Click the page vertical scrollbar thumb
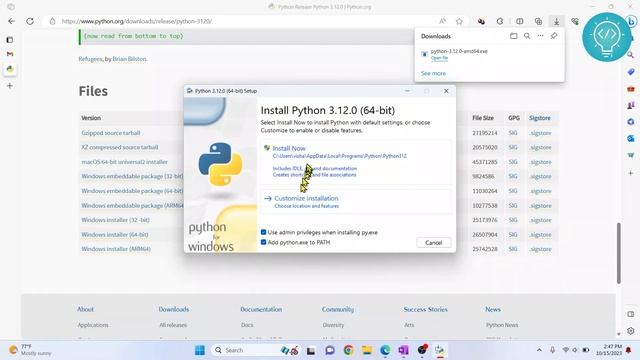 coord(619,253)
